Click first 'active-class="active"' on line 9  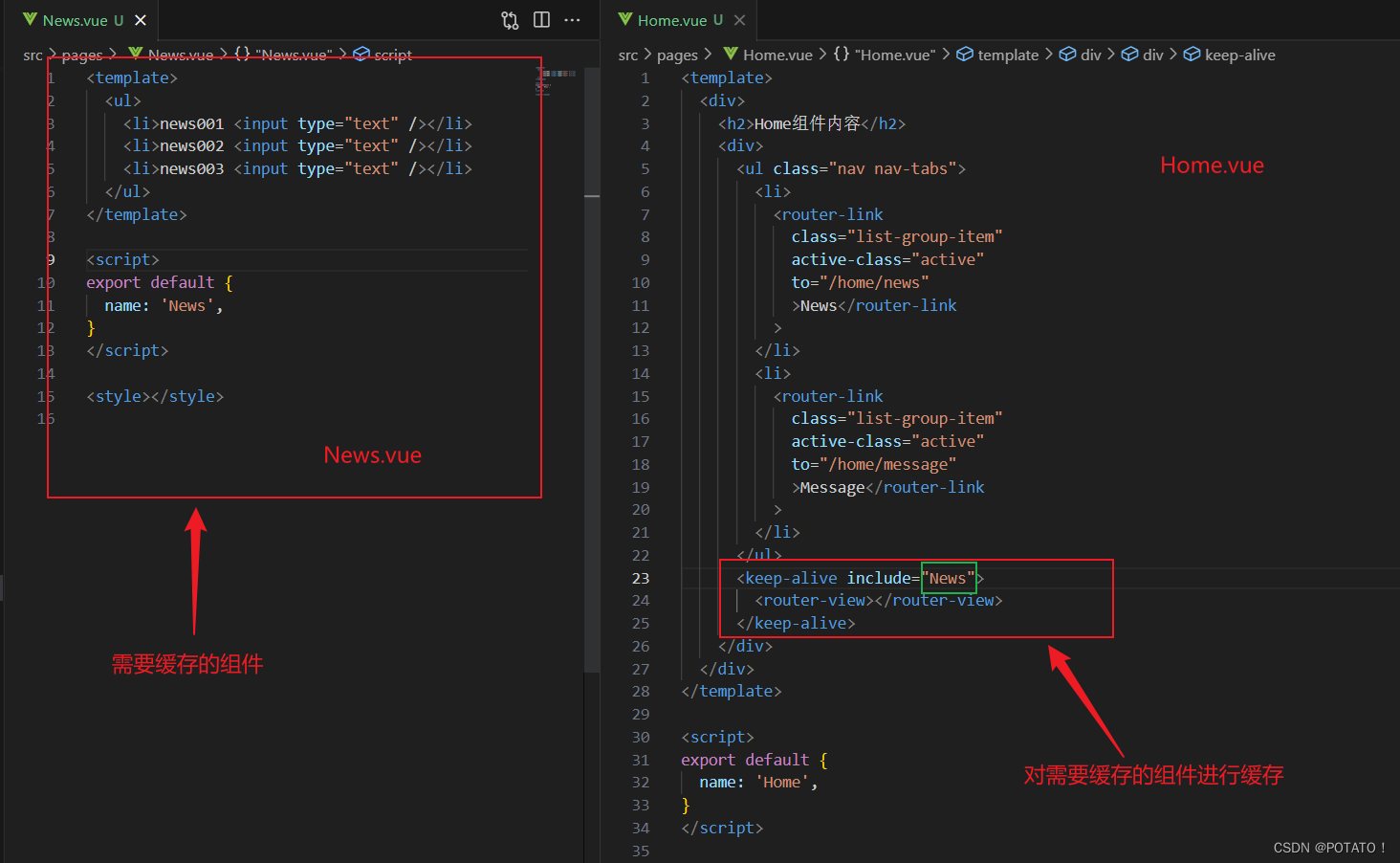tap(887, 259)
